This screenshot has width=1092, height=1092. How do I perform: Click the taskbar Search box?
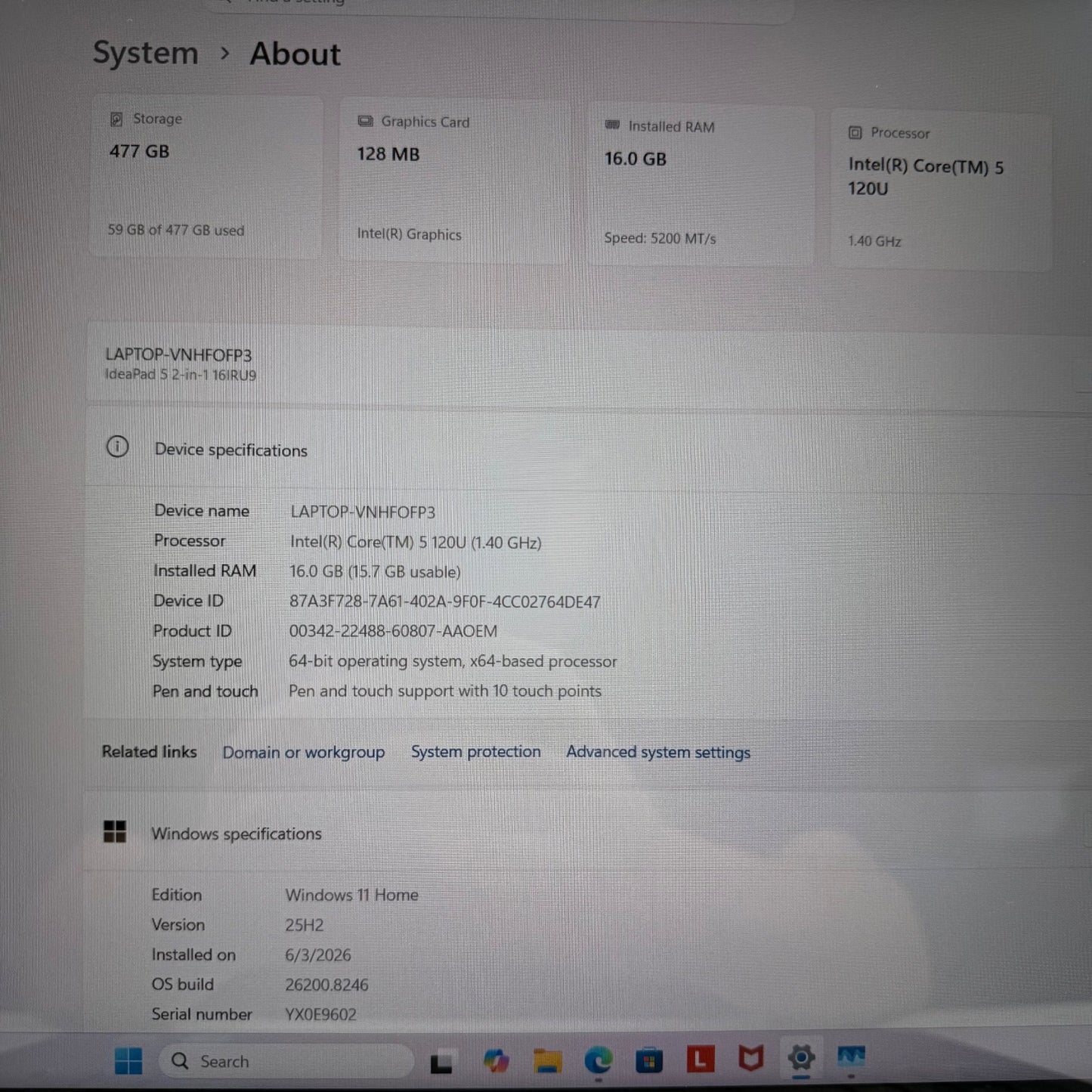286,1061
